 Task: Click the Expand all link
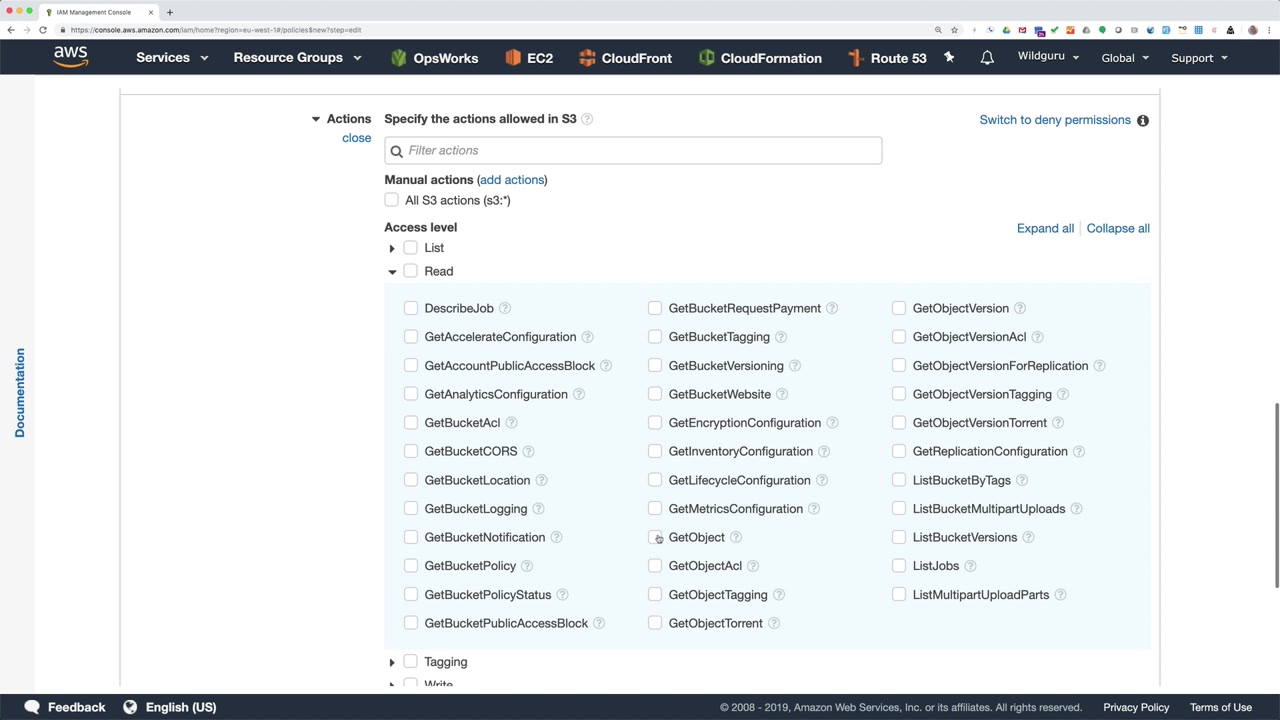coord(1045,228)
